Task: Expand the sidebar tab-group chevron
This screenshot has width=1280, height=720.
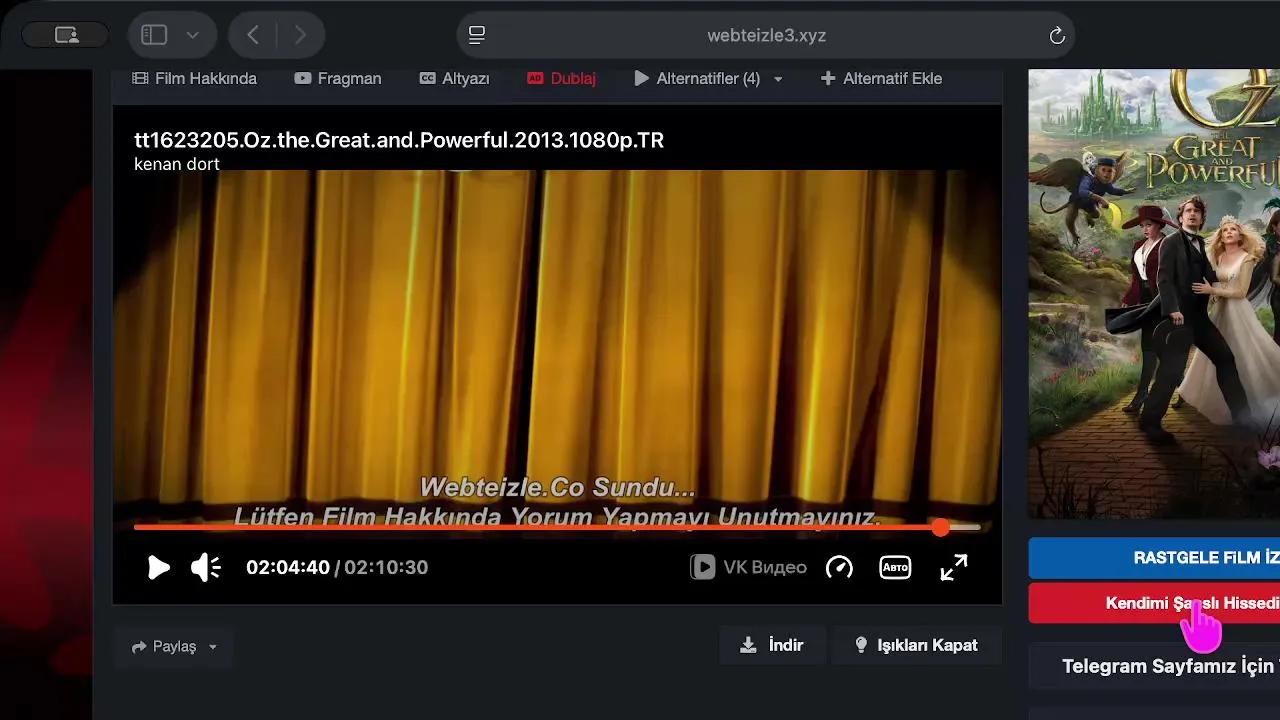Action: (193, 35)
